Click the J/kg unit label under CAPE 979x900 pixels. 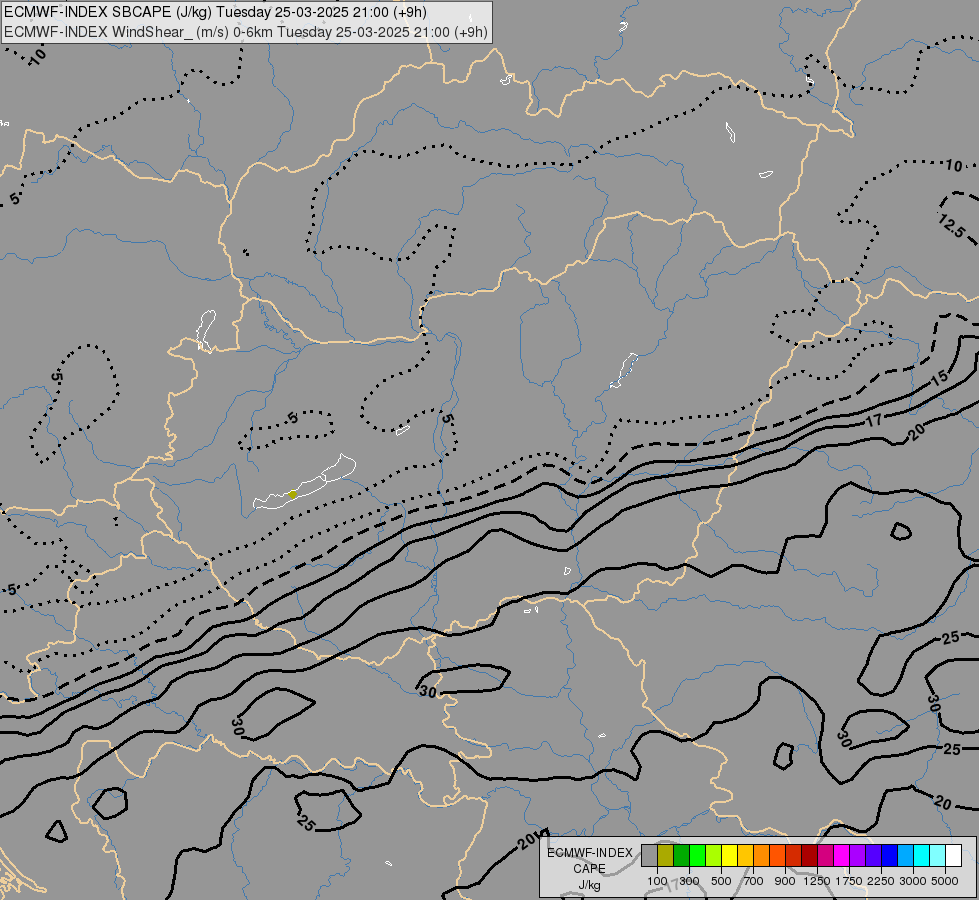[589, 885]
